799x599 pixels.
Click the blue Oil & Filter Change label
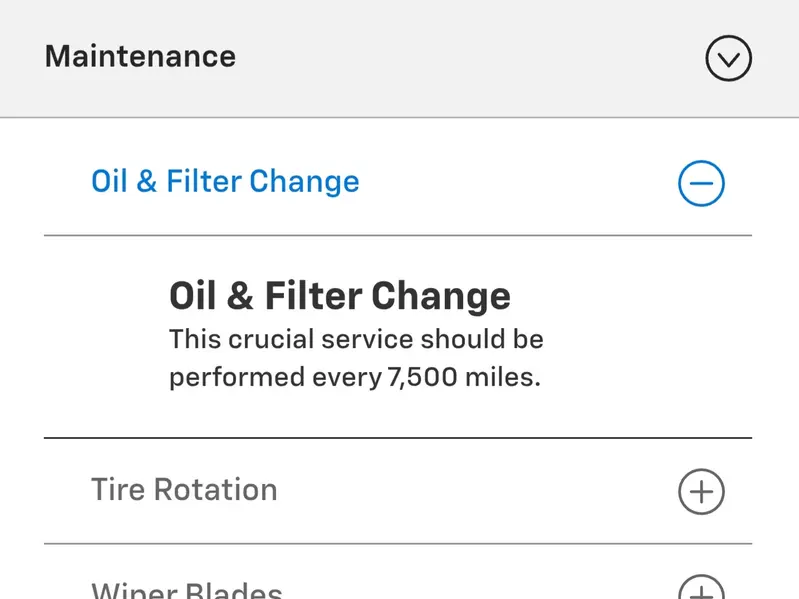225,182
